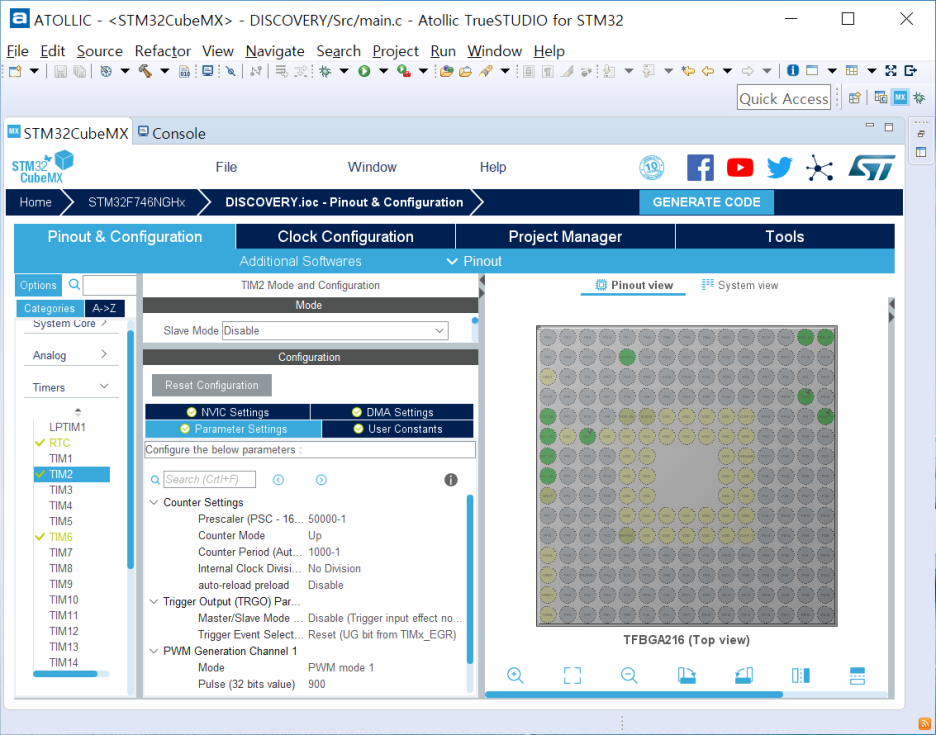936x735 pixels.
Task: Click the Options button
Action: click(x=38, y=285)
